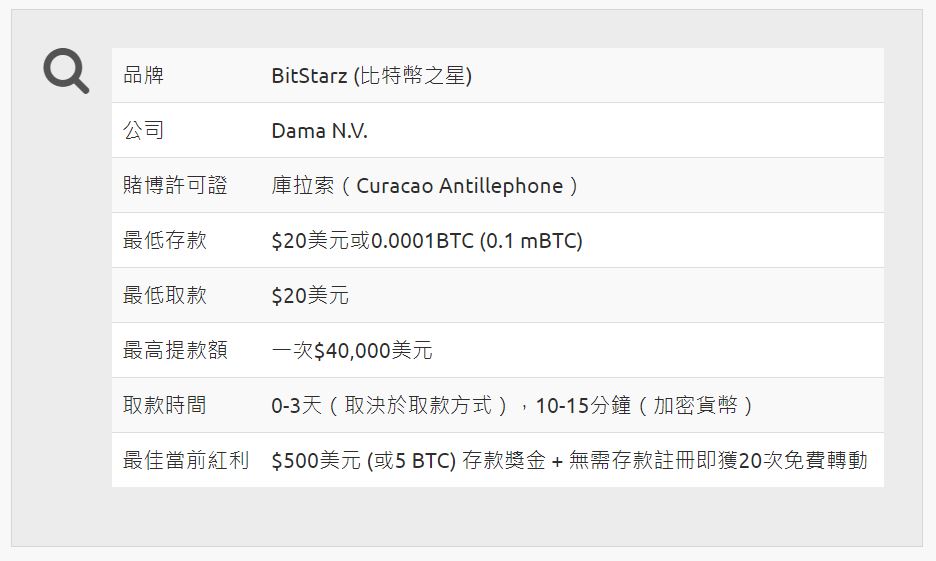Screen dimensions: 936x561
Task: Click the $500美元 (或5 BTC) 存款獎金 text
Action: 408,461
